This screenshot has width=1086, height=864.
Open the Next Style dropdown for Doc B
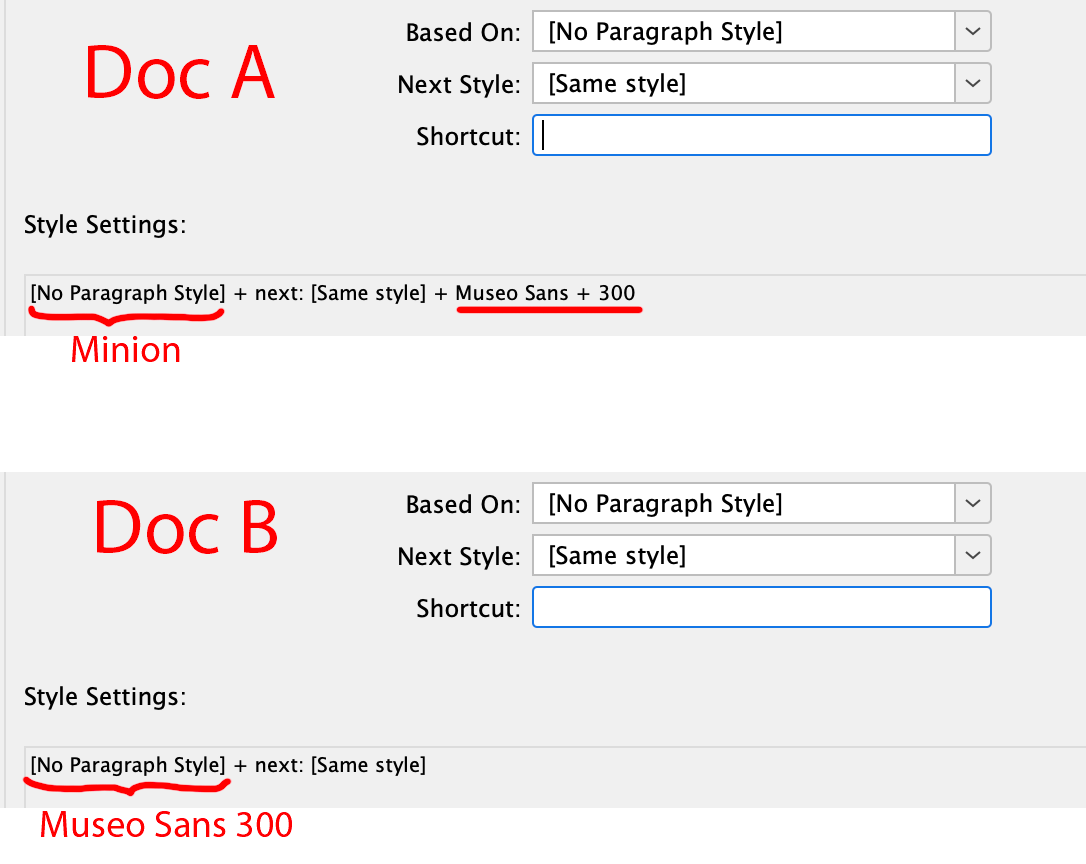pos(760,555)
